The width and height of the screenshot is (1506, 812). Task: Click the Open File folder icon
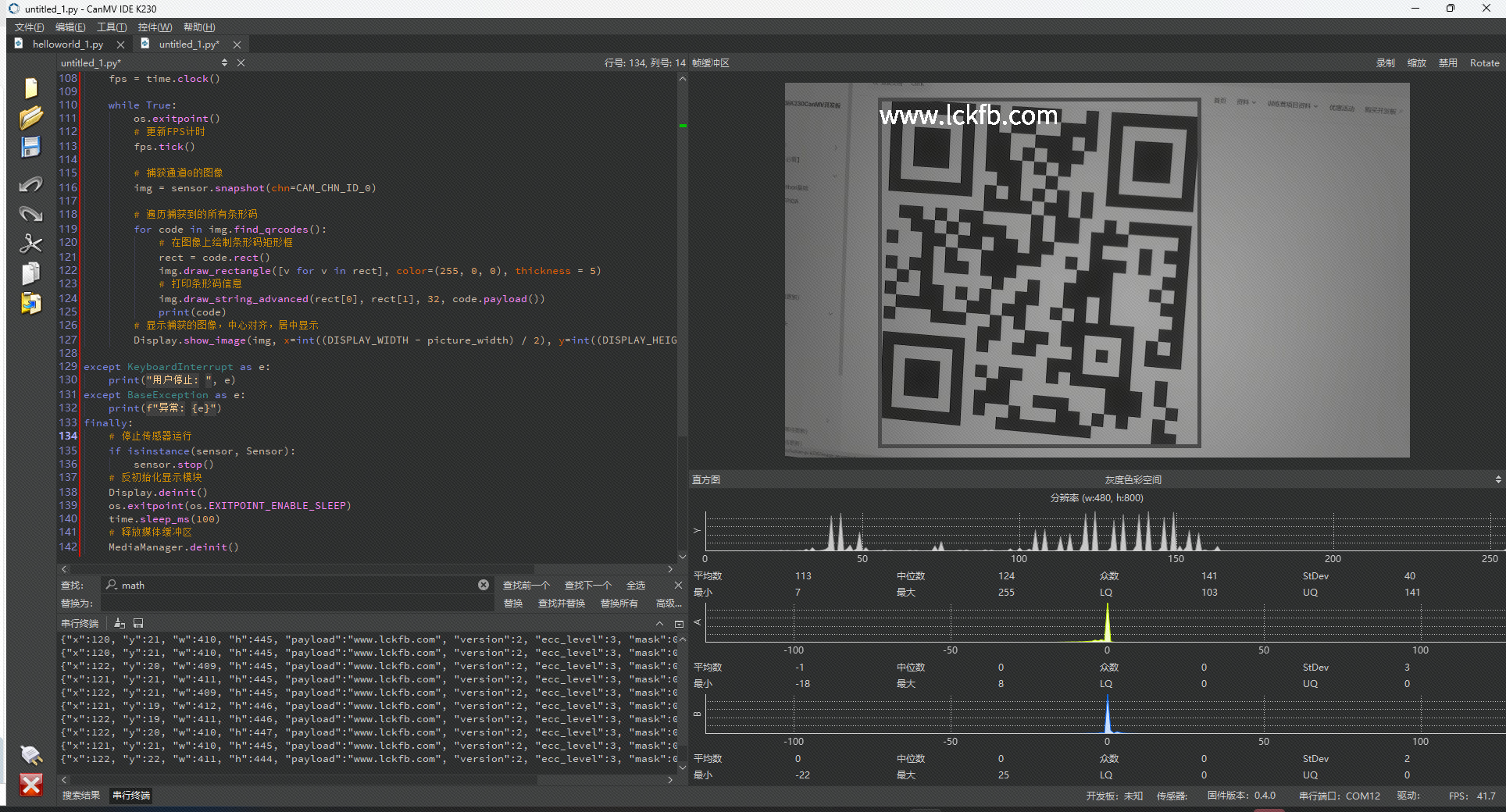pos(30,118)
